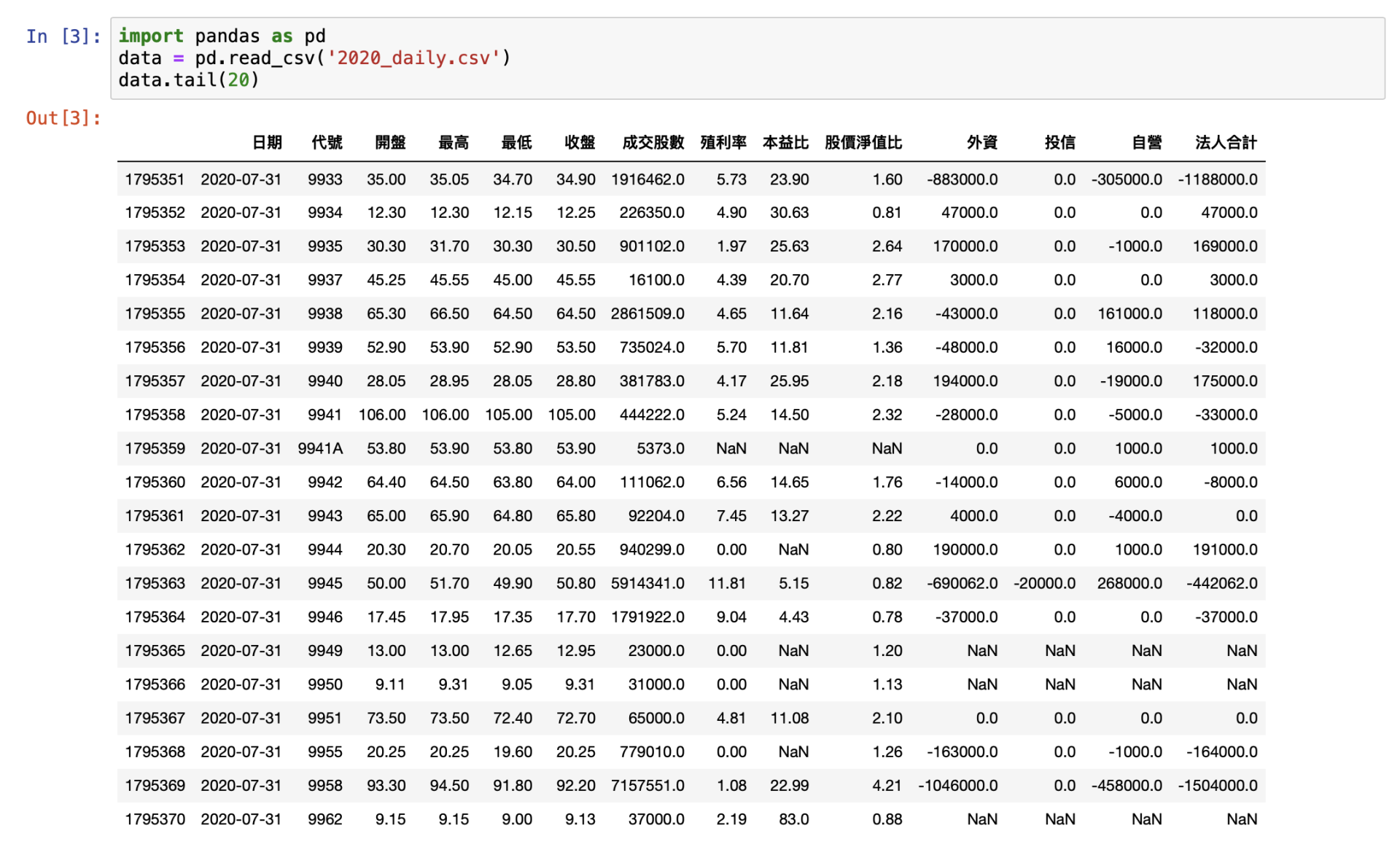Click stock code 9945
This screenshot has width=1400, height=844.
tap(324, 584)
